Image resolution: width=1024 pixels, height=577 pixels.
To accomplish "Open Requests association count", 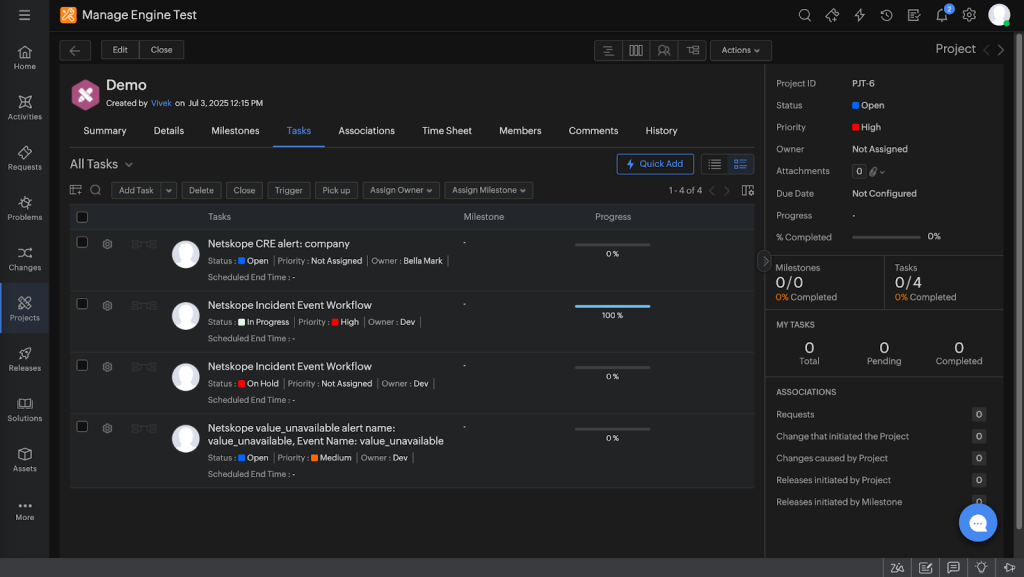I will [978, 414].
